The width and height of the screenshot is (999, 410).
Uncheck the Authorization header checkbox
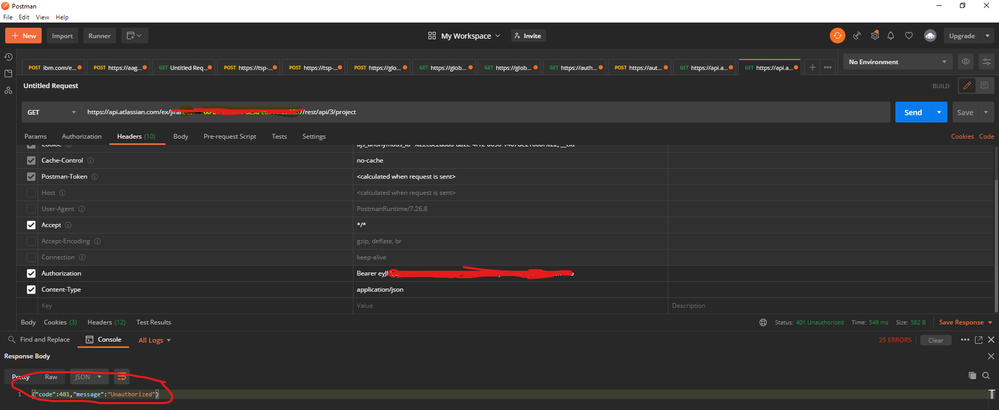[31, 273]
